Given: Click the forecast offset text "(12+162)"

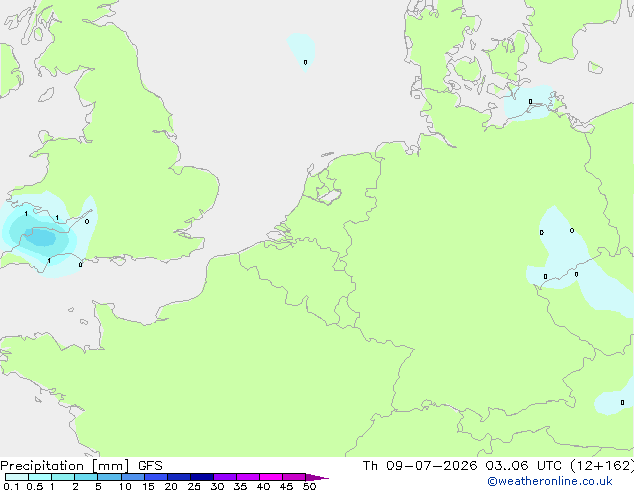Looking at the screenshot, I should [602, 466].
